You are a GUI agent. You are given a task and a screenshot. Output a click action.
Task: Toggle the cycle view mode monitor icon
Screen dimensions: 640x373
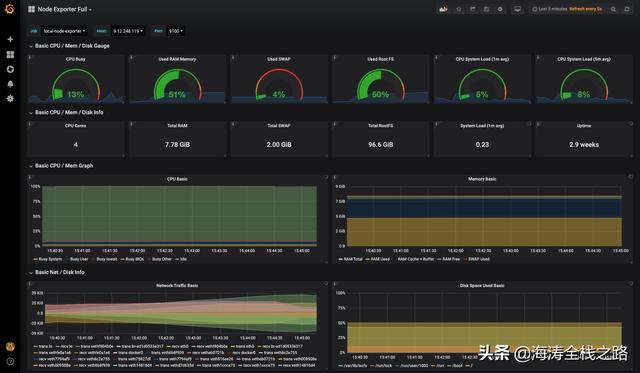[517, 9]
